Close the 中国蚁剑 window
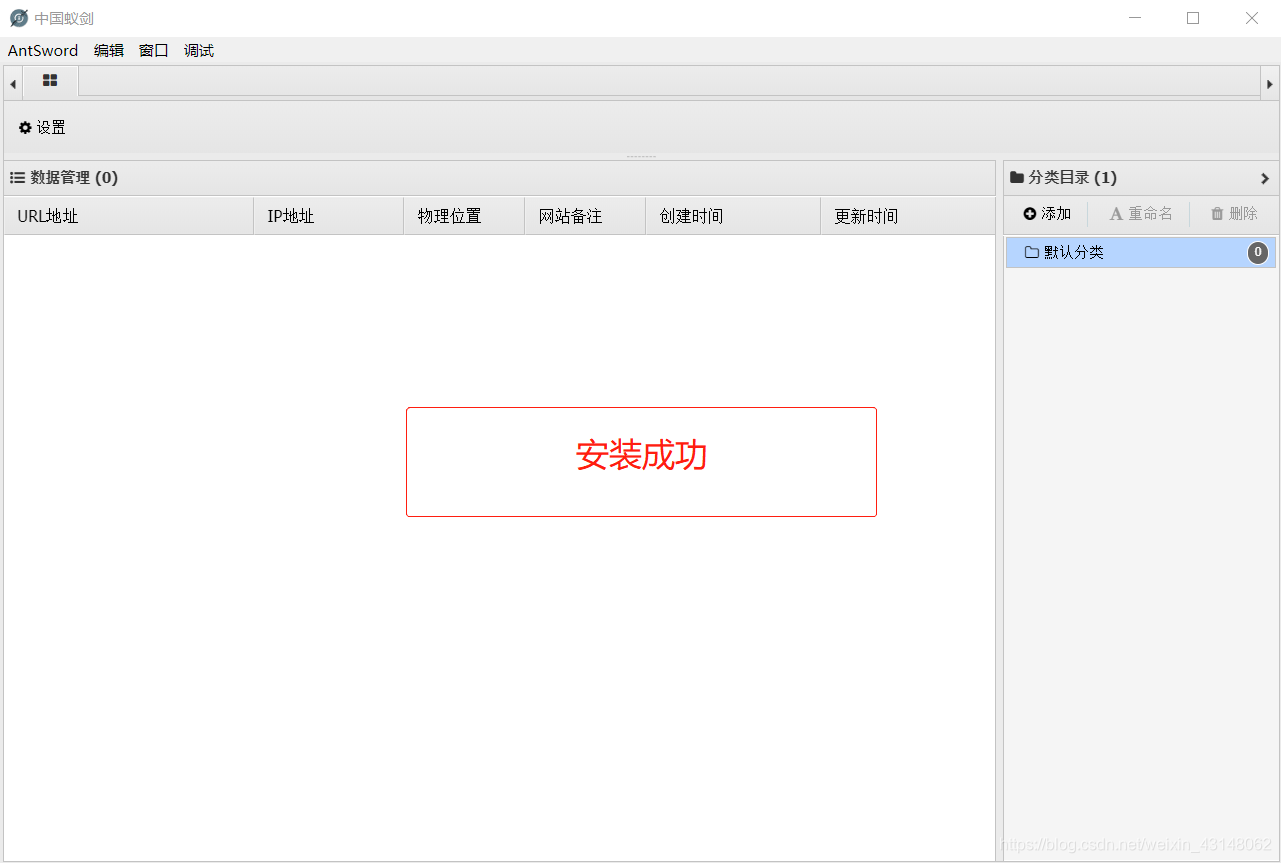This screenshot has height=863, width=1281. (x=1251, y=18)
